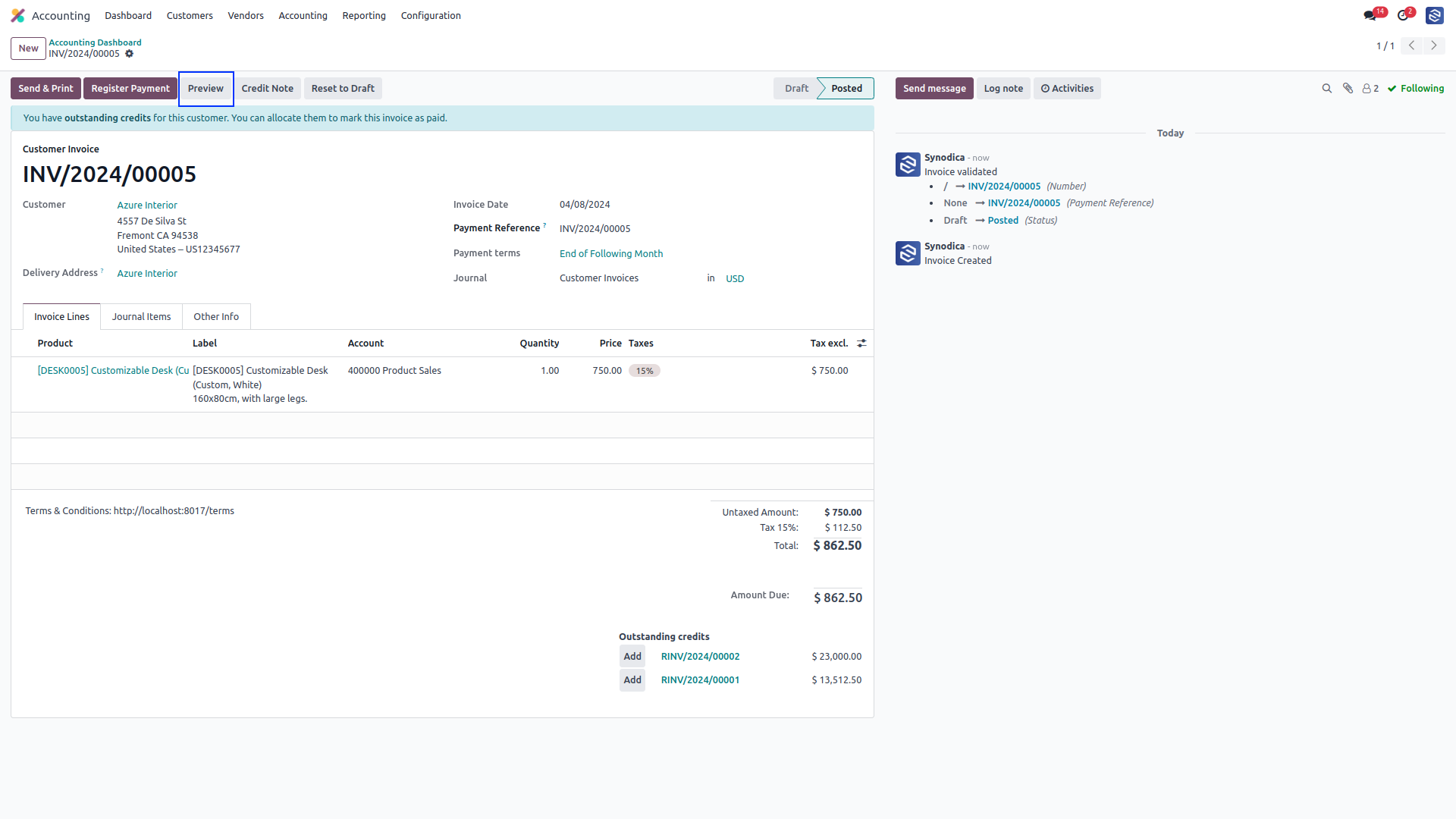Click 400000 Product Sales account cell
1456x819 pixels.
click(394, 371)
